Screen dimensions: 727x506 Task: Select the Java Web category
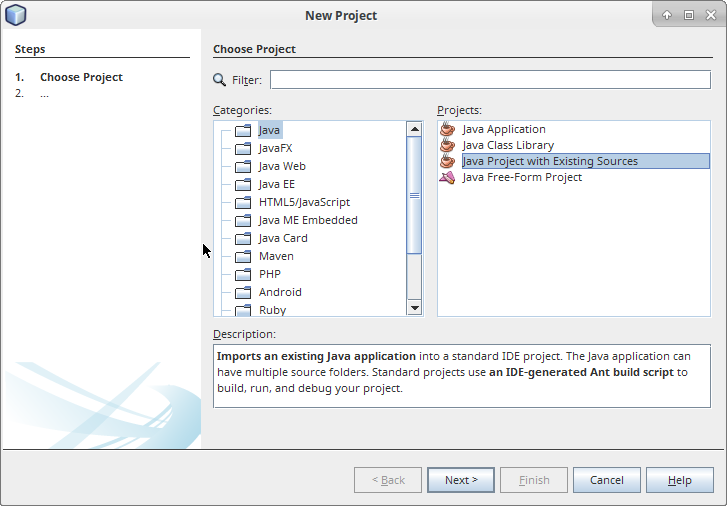(281, 166)
